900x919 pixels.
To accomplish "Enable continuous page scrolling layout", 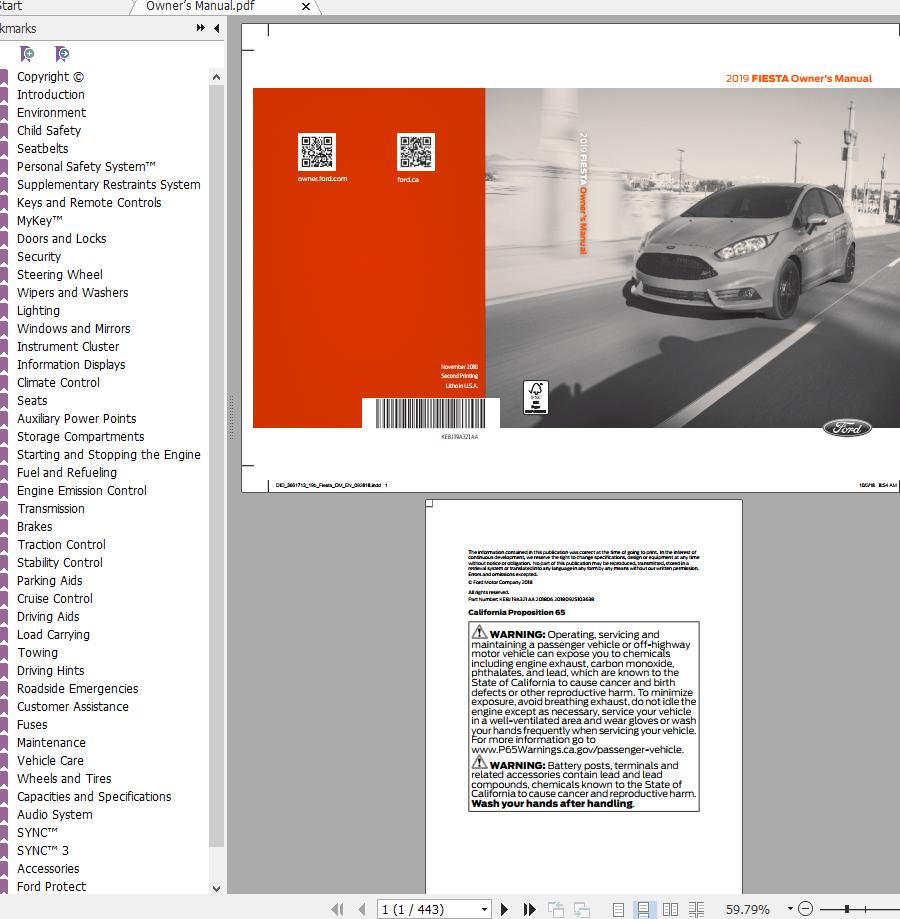I will tap(643, 909).
